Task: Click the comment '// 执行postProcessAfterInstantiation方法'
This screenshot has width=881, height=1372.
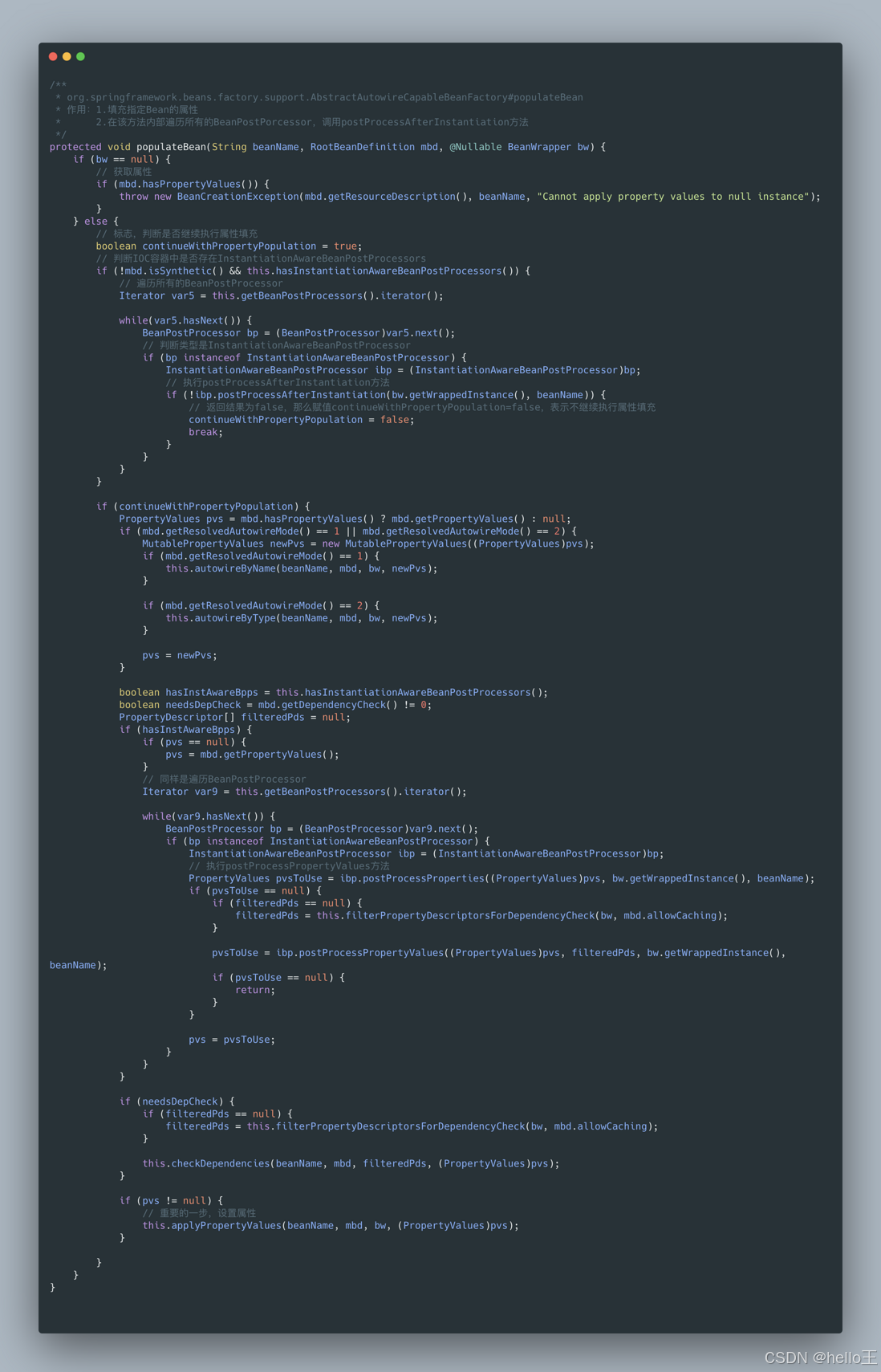Action: point(278,382)
